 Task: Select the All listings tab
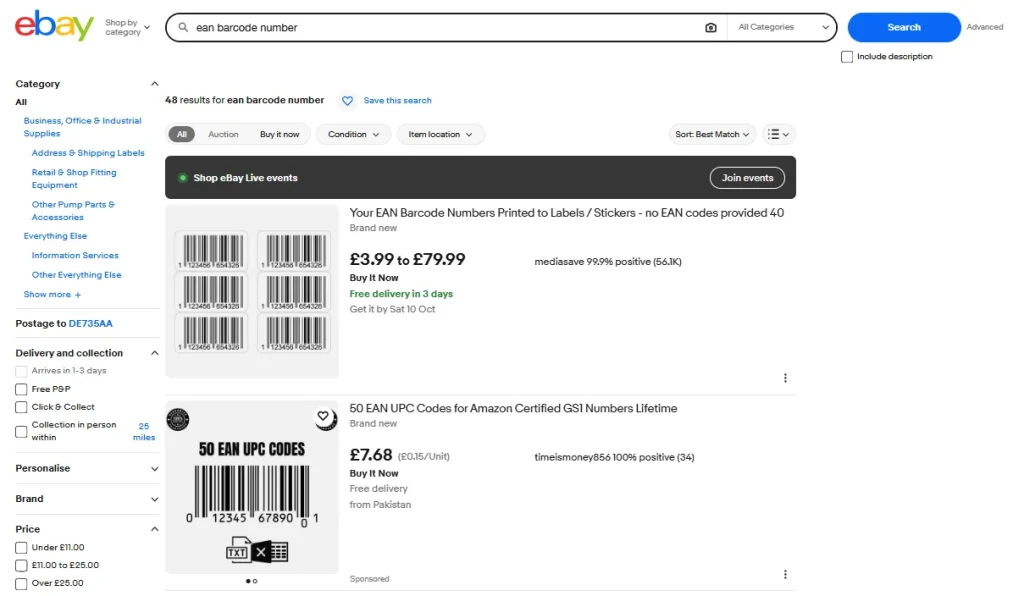(x=182, y=134)
